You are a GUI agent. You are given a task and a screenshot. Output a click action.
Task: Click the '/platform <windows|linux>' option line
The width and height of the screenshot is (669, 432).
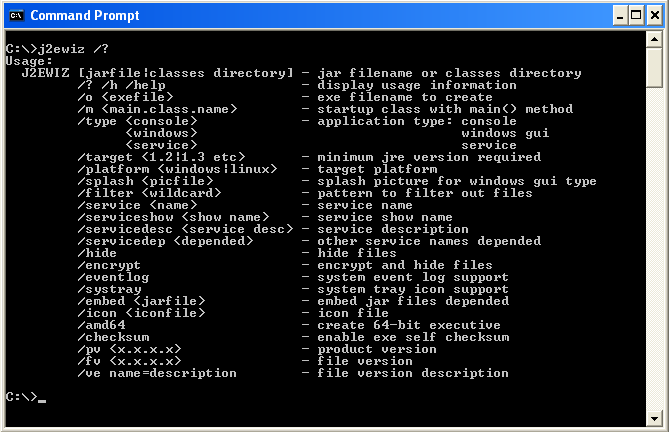click(x=177, y=169)
